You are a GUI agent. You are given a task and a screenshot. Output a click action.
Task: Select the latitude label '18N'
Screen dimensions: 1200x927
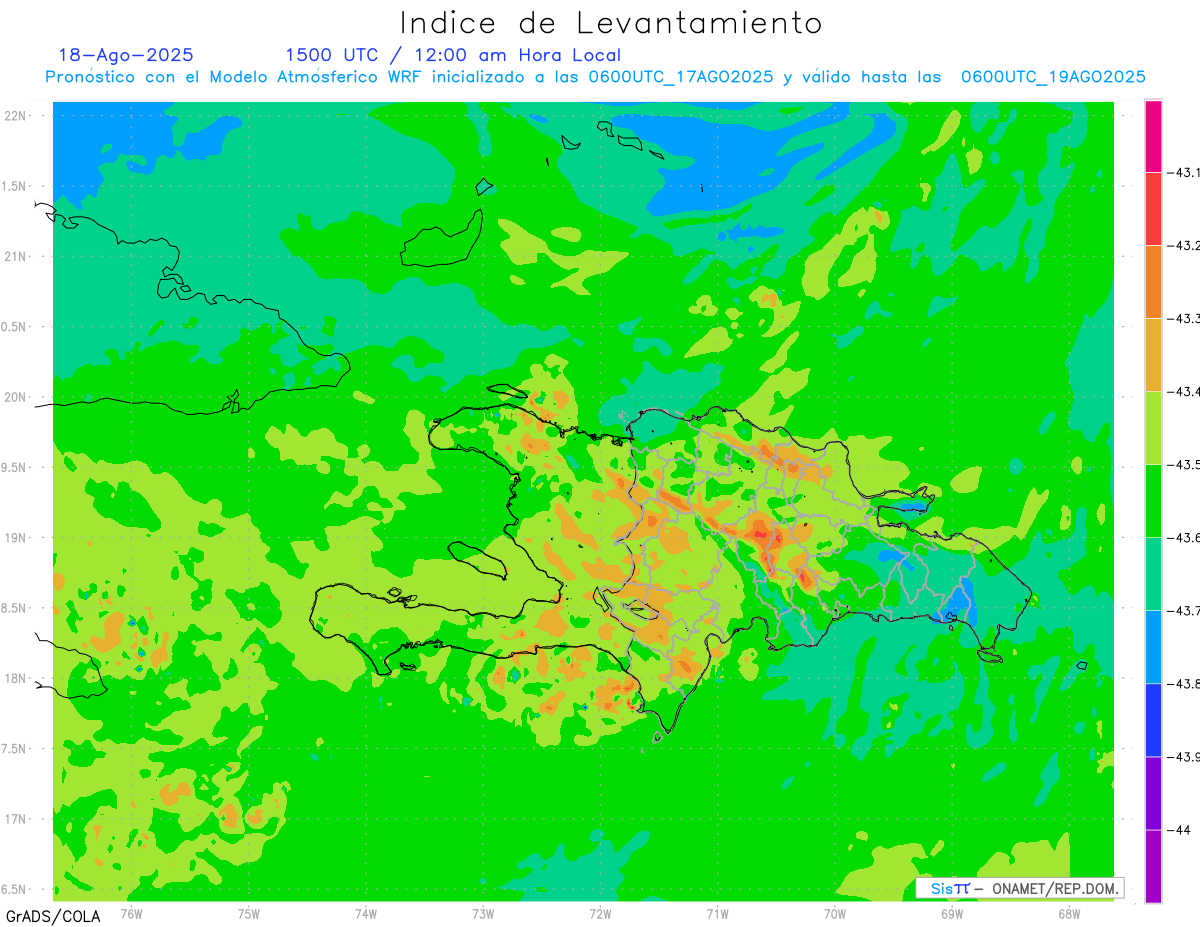(x=17, y=678)
